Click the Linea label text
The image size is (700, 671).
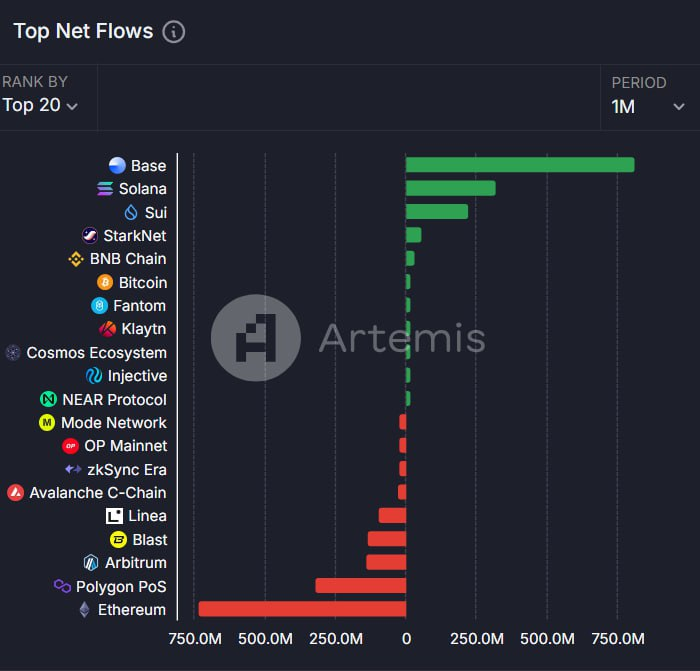tap(147, 516)
